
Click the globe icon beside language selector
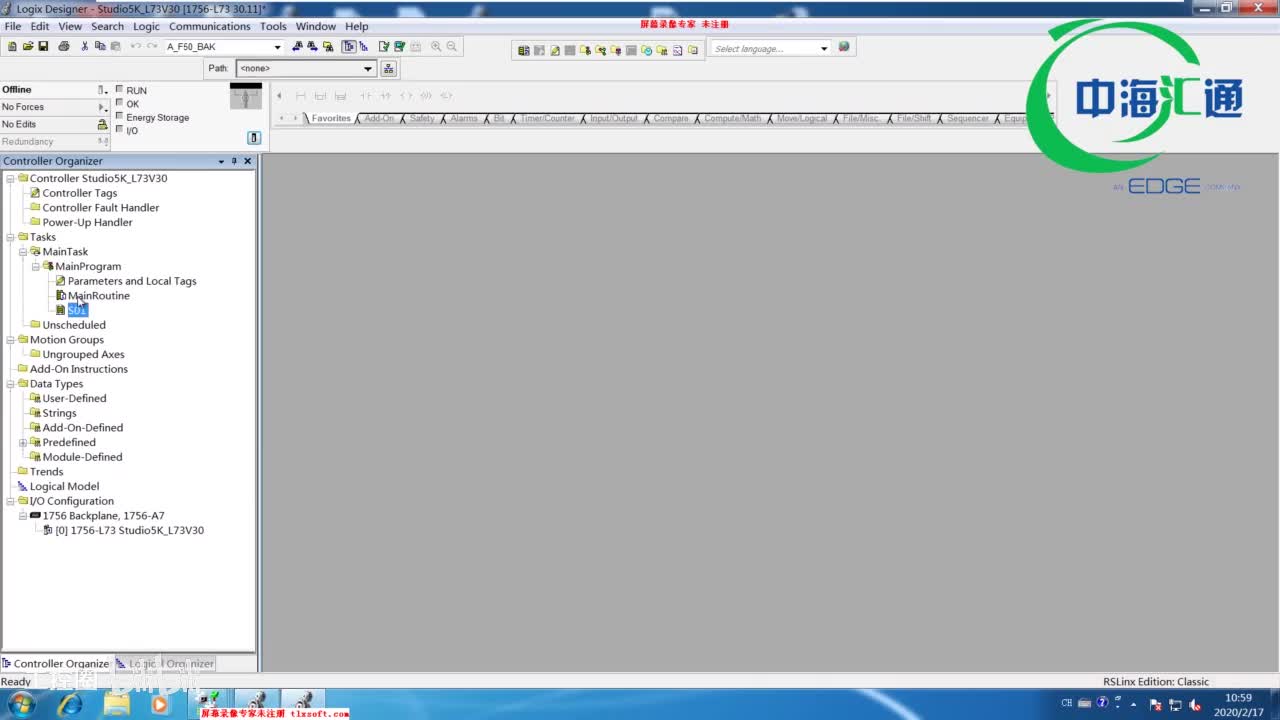click(844, 47)
